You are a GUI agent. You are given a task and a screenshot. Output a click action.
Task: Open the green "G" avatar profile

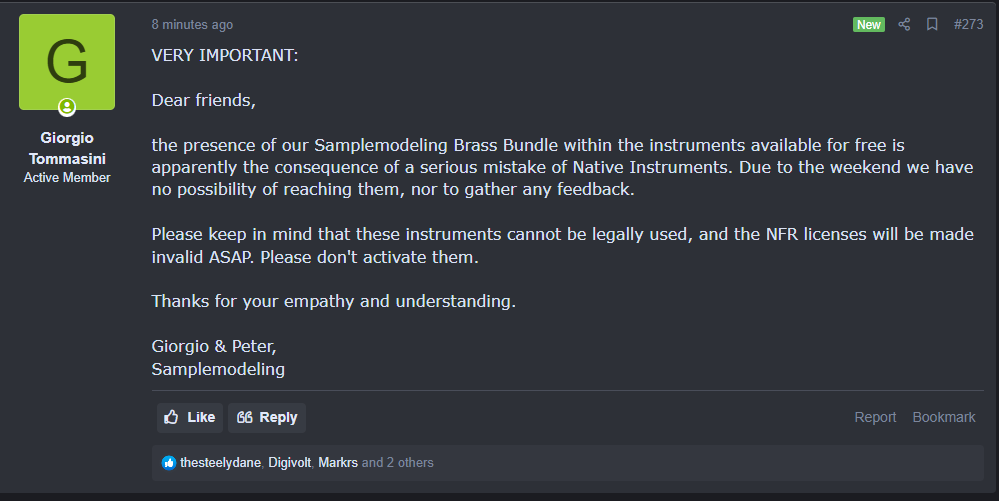(67, 62)
